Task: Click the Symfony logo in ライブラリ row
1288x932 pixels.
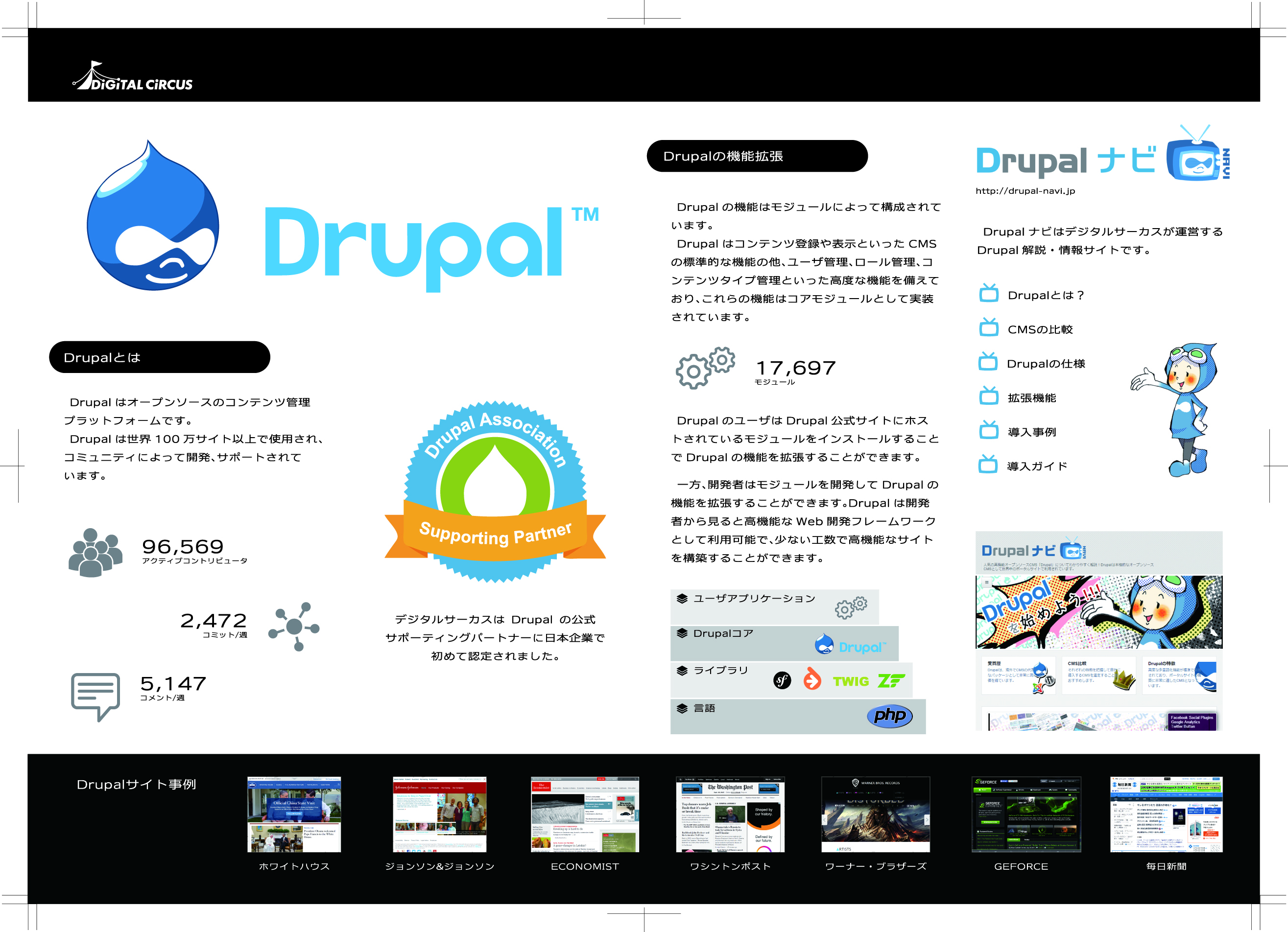Action: coord(782,680)
